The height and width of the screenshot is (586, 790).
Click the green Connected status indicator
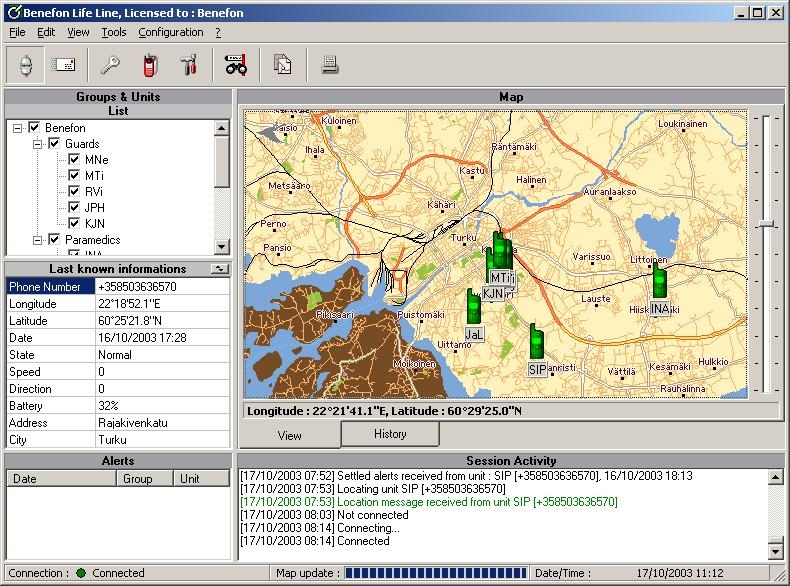coord(81,573)
